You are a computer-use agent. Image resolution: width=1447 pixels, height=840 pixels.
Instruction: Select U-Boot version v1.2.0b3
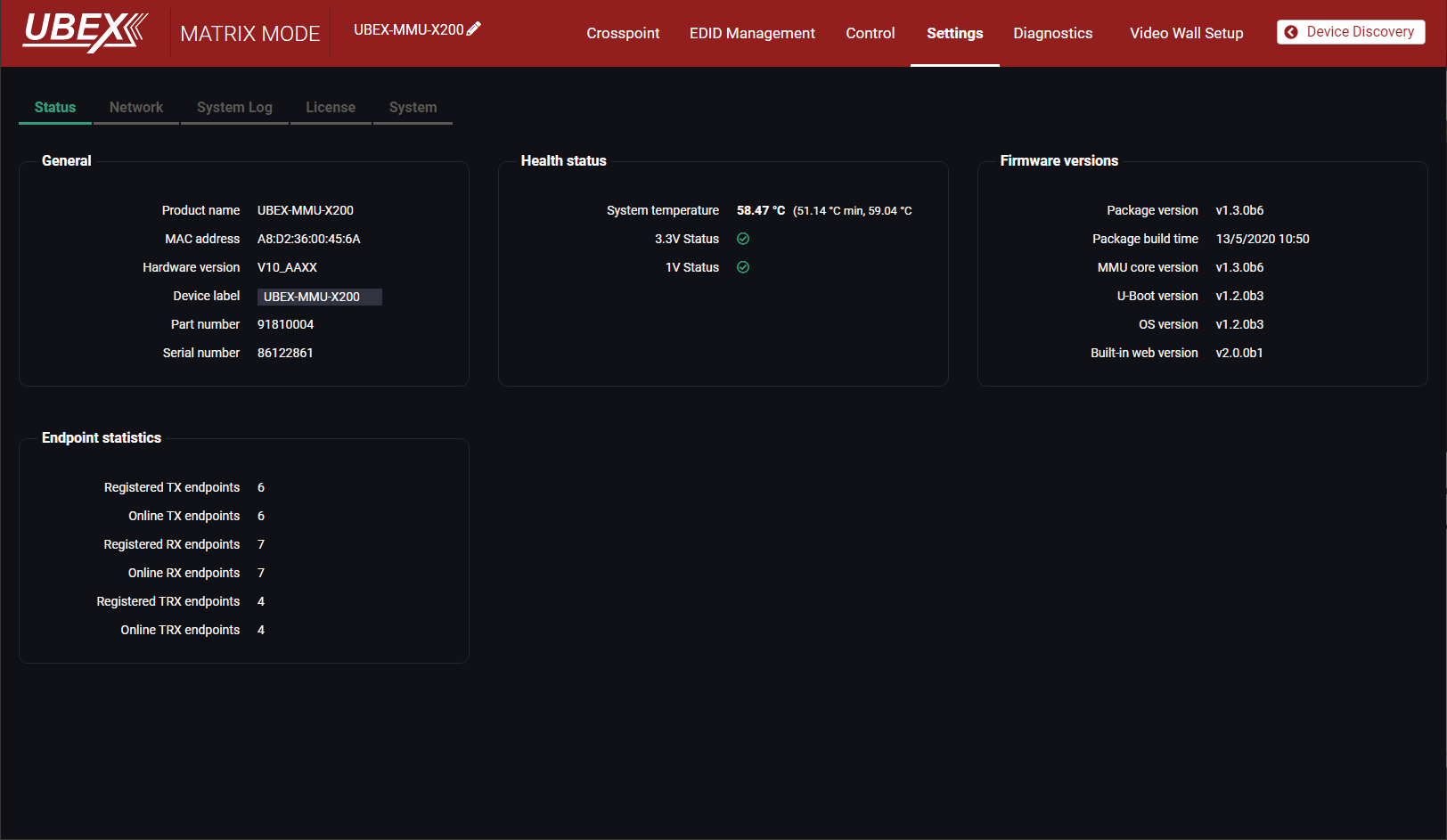tap(1239, 296)
